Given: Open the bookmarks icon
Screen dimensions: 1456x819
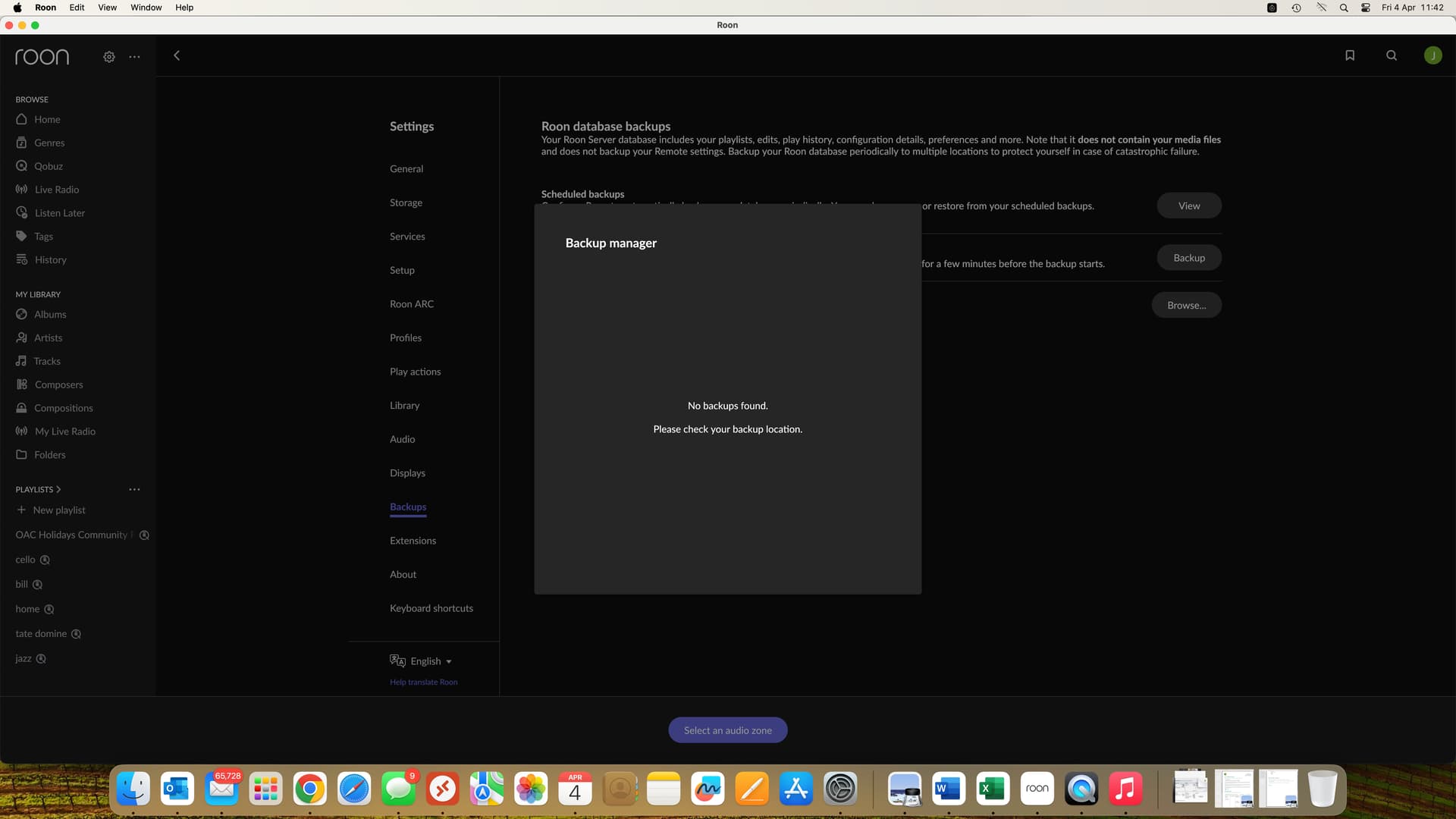Looking at the screenshot, I should click(x=1350, y=55).
